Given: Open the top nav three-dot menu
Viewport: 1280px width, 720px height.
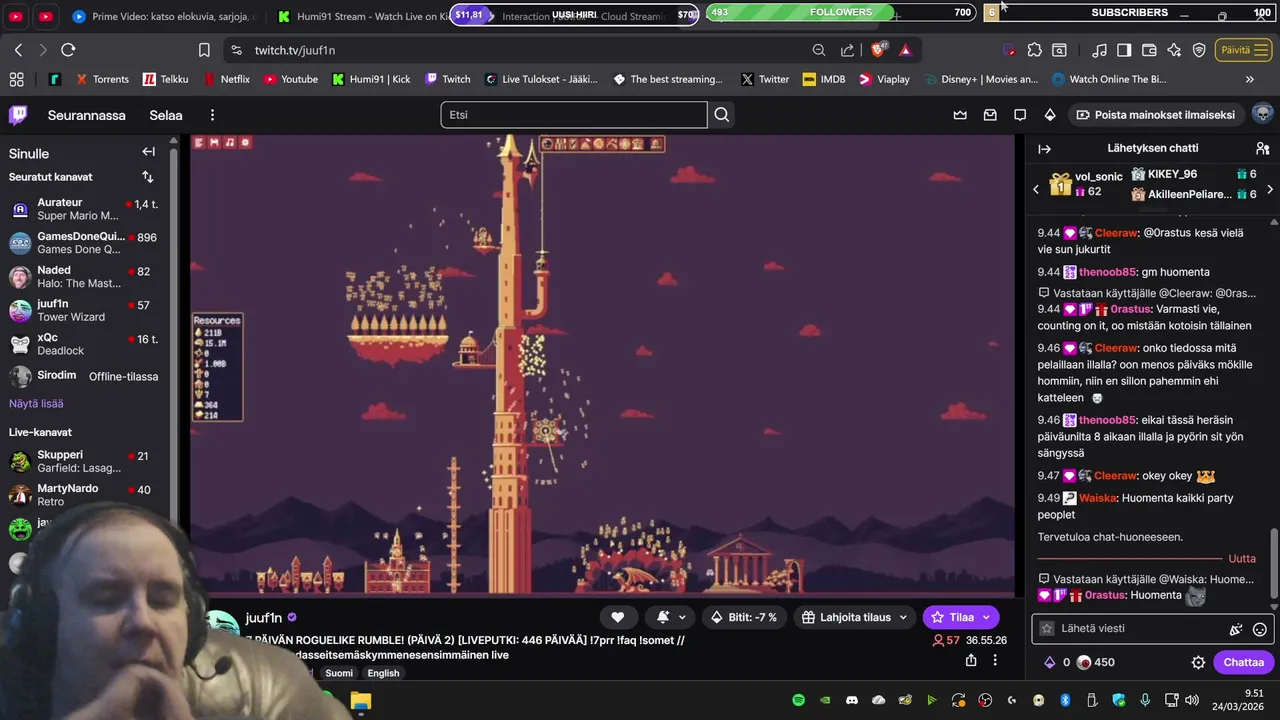Looking at the screenshot, I should coord(212,115).
